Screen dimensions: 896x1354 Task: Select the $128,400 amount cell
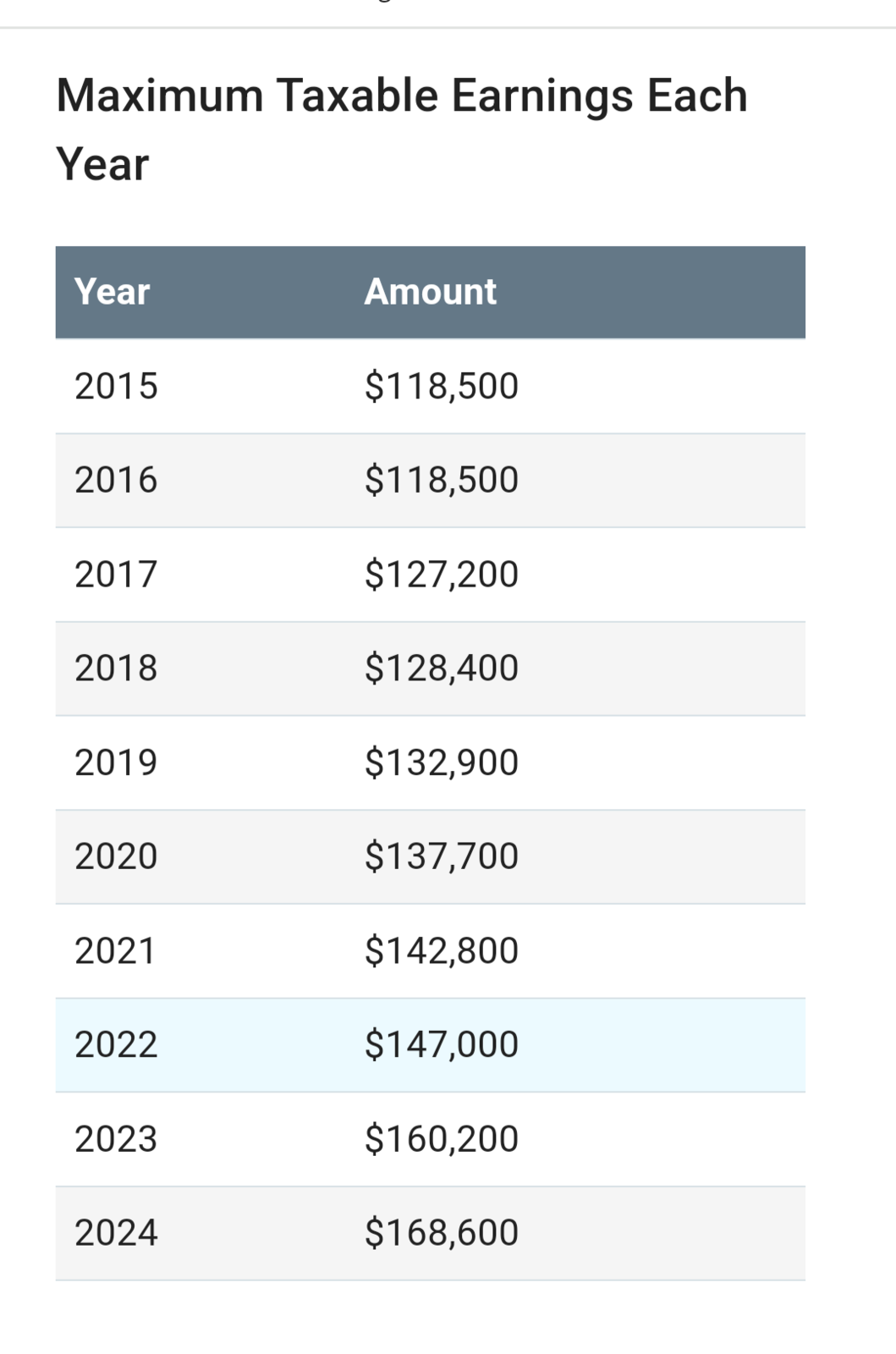(442, 669)
